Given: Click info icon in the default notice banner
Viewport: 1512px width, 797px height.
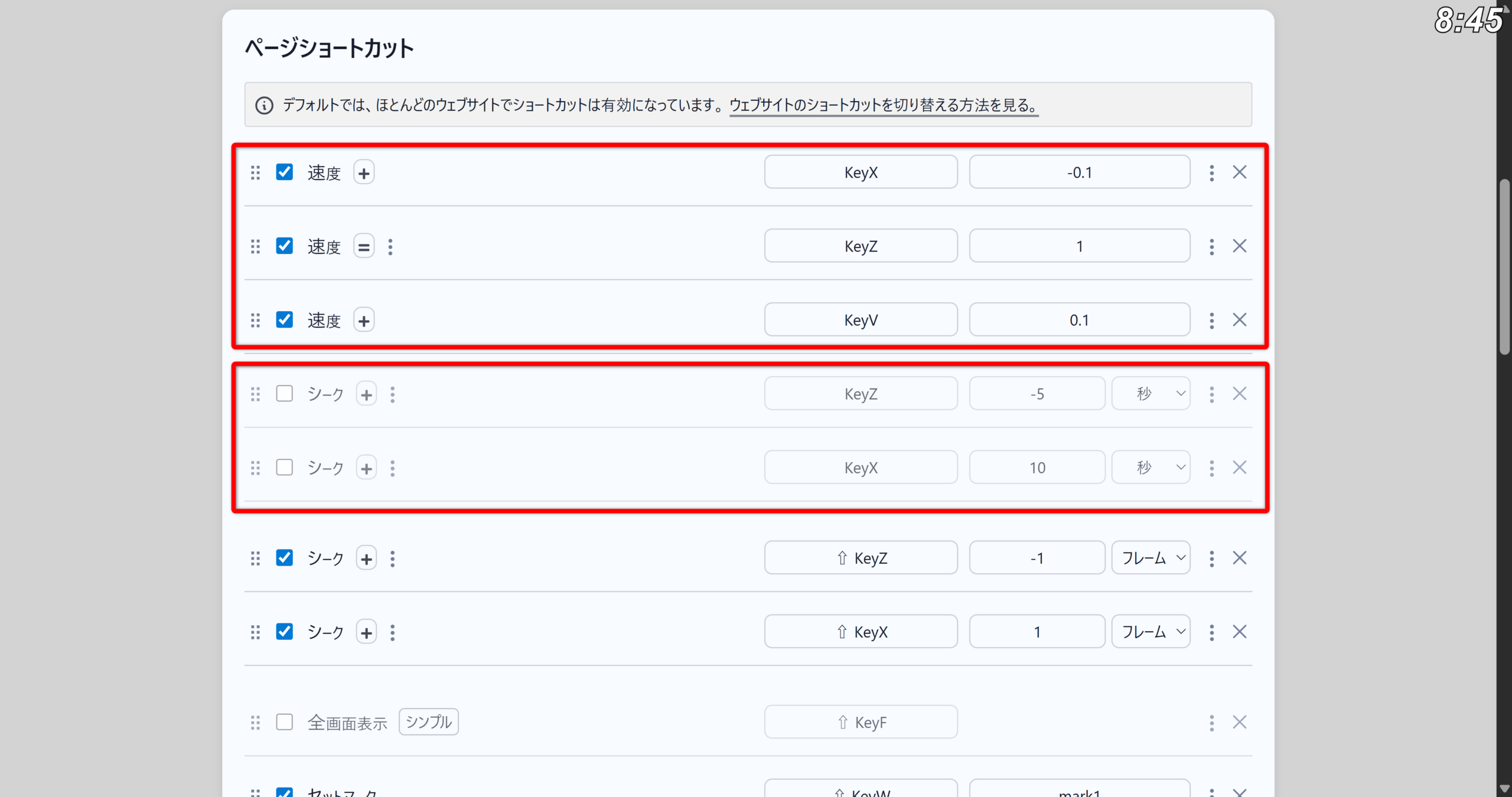Looking at the screenshot, I should [x=264, y=106].
